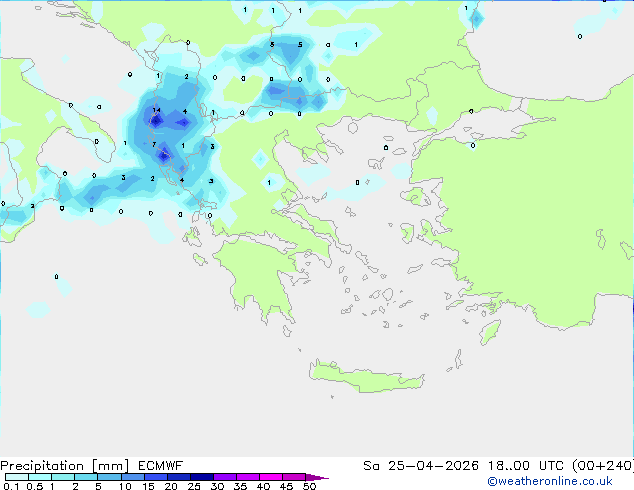
Task: Click the '30' legend scale label
Action: coord(217,486)
